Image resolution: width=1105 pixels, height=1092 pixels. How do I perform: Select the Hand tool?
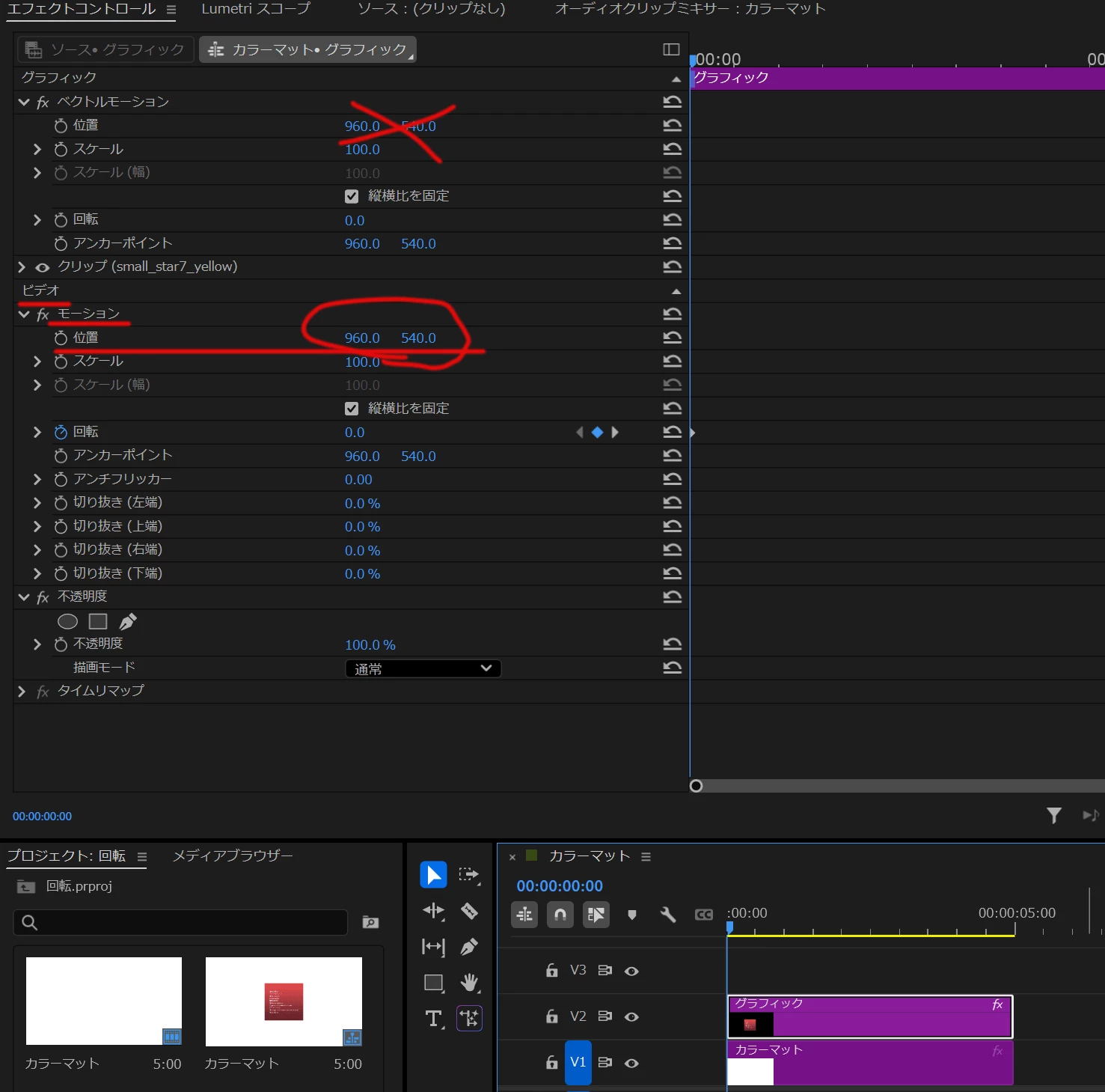tap(469, 983)
